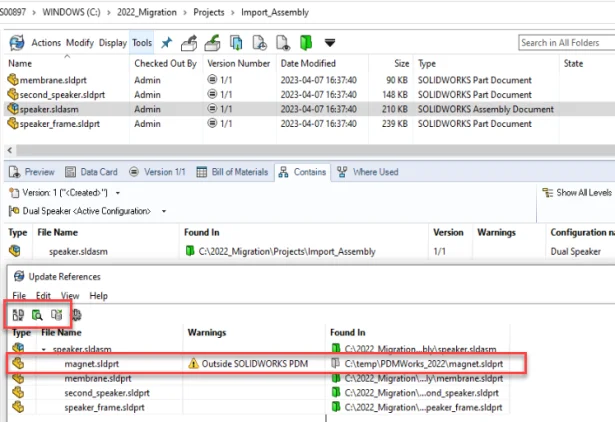Expand the Show All Levels dropdown
615x422 pixels.
tap(609, 192)
